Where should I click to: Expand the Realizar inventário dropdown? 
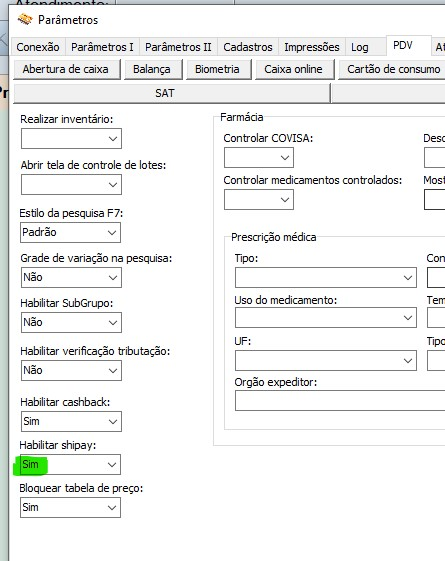pos(71,138)
